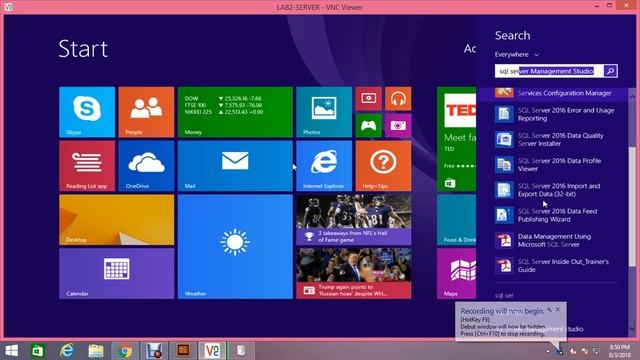Open the Reading List app tile
The image size is (640, 360).
pos(87,166)
